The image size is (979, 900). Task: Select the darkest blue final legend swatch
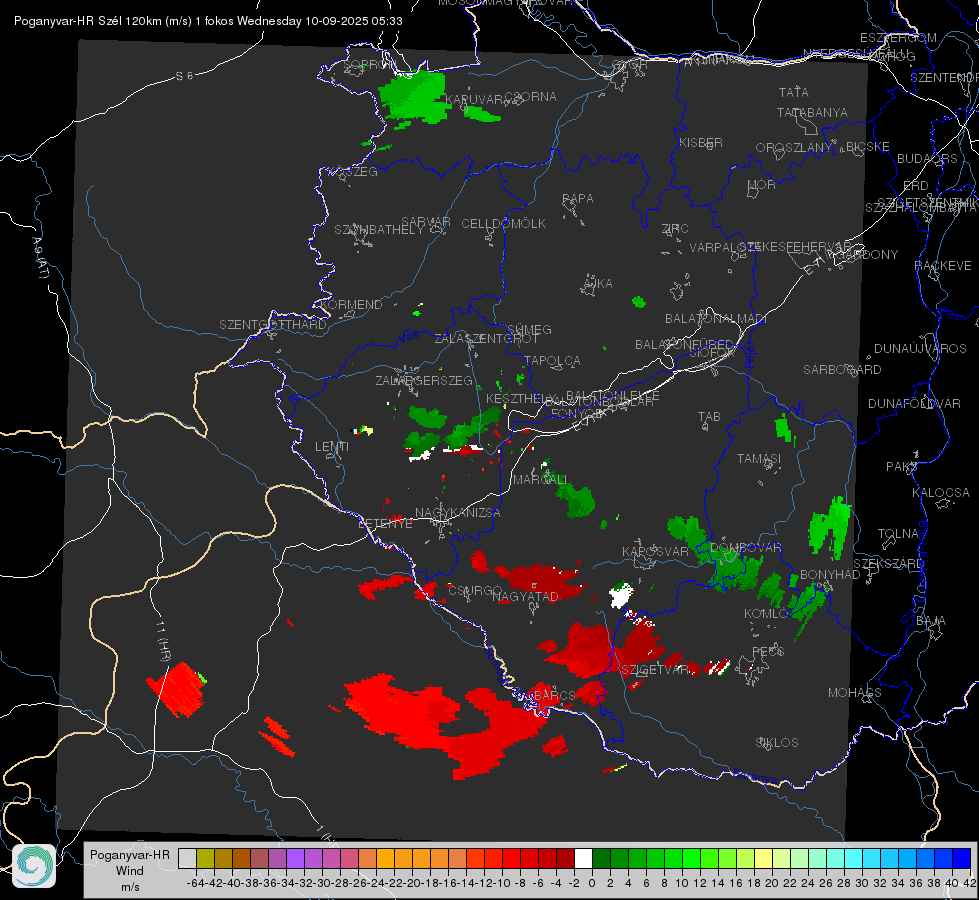click(x=962, y=859)
